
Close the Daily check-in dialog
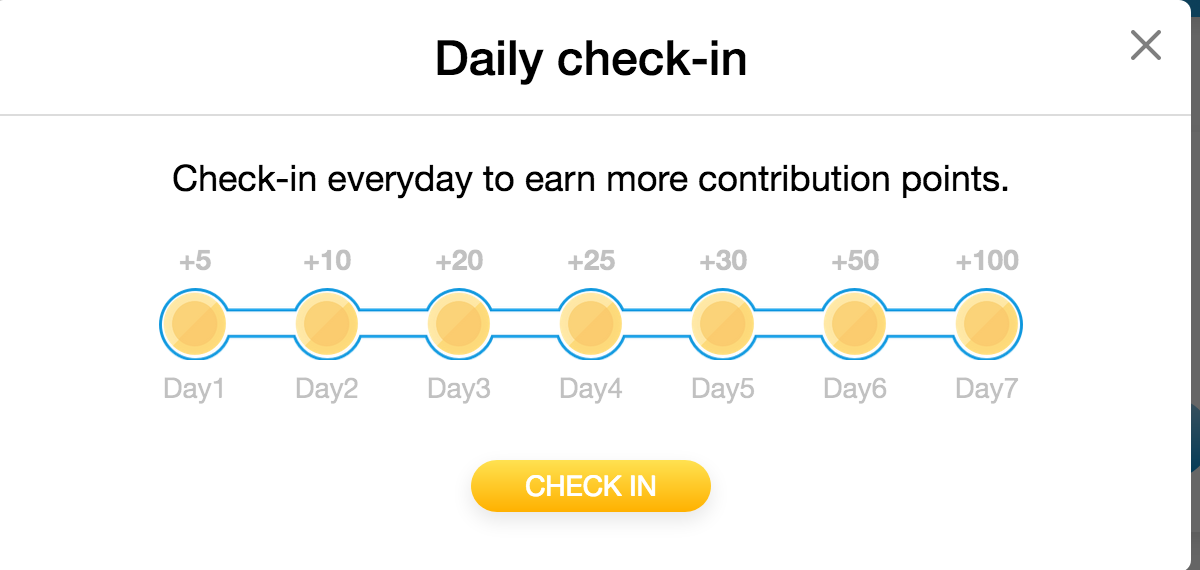tap(1145, 45)
